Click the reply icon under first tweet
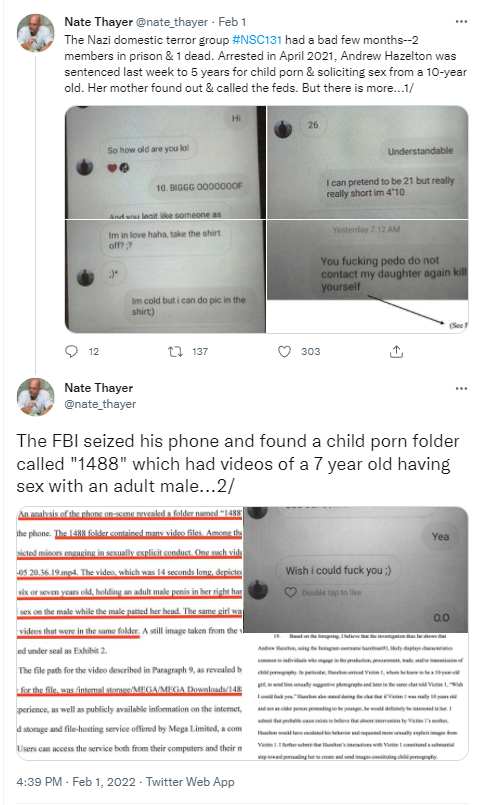 tap(71, 351)
